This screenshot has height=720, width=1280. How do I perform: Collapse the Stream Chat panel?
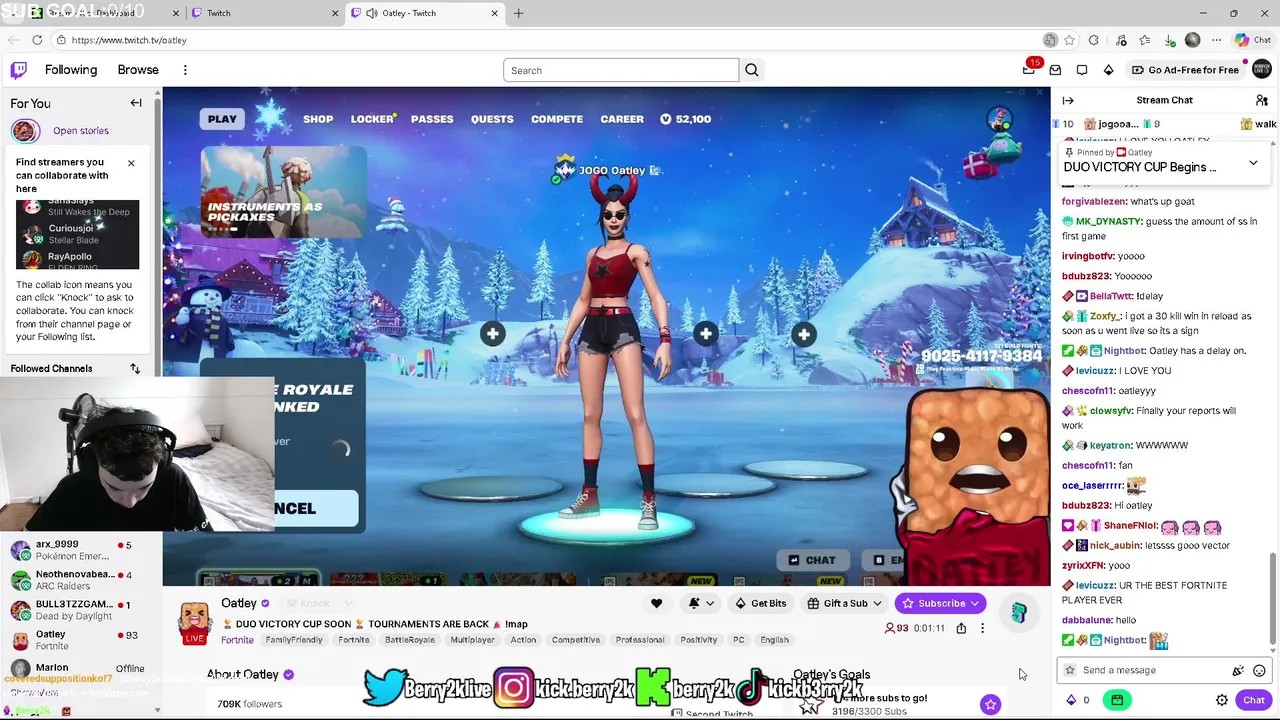tap(1068, 100)
